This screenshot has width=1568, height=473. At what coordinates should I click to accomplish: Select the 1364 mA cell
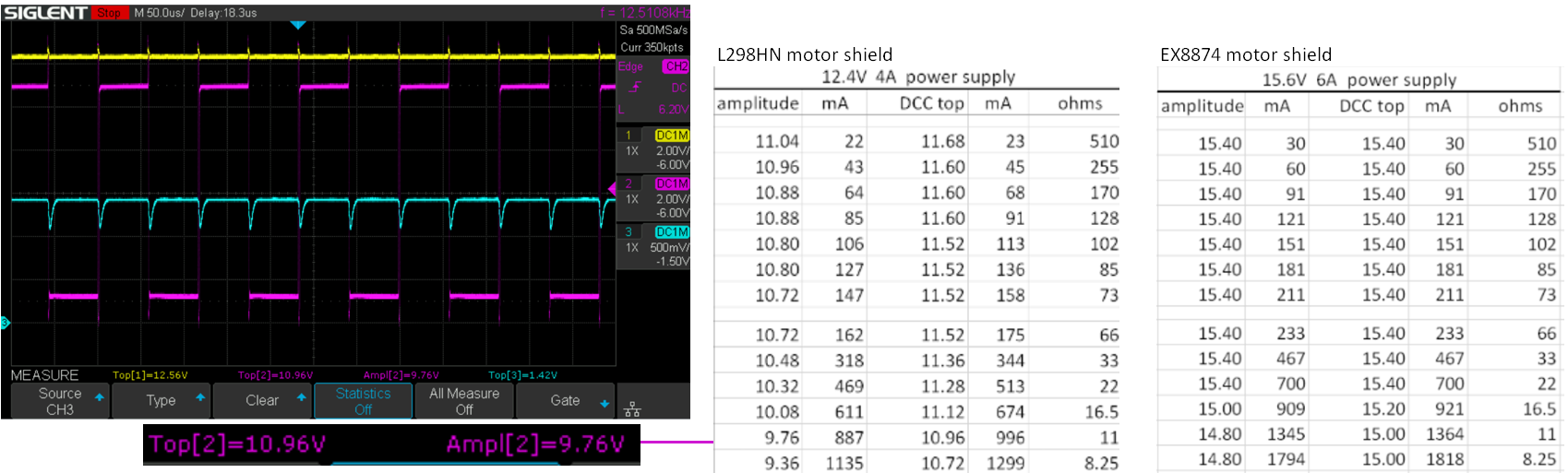coord(1445,434)
